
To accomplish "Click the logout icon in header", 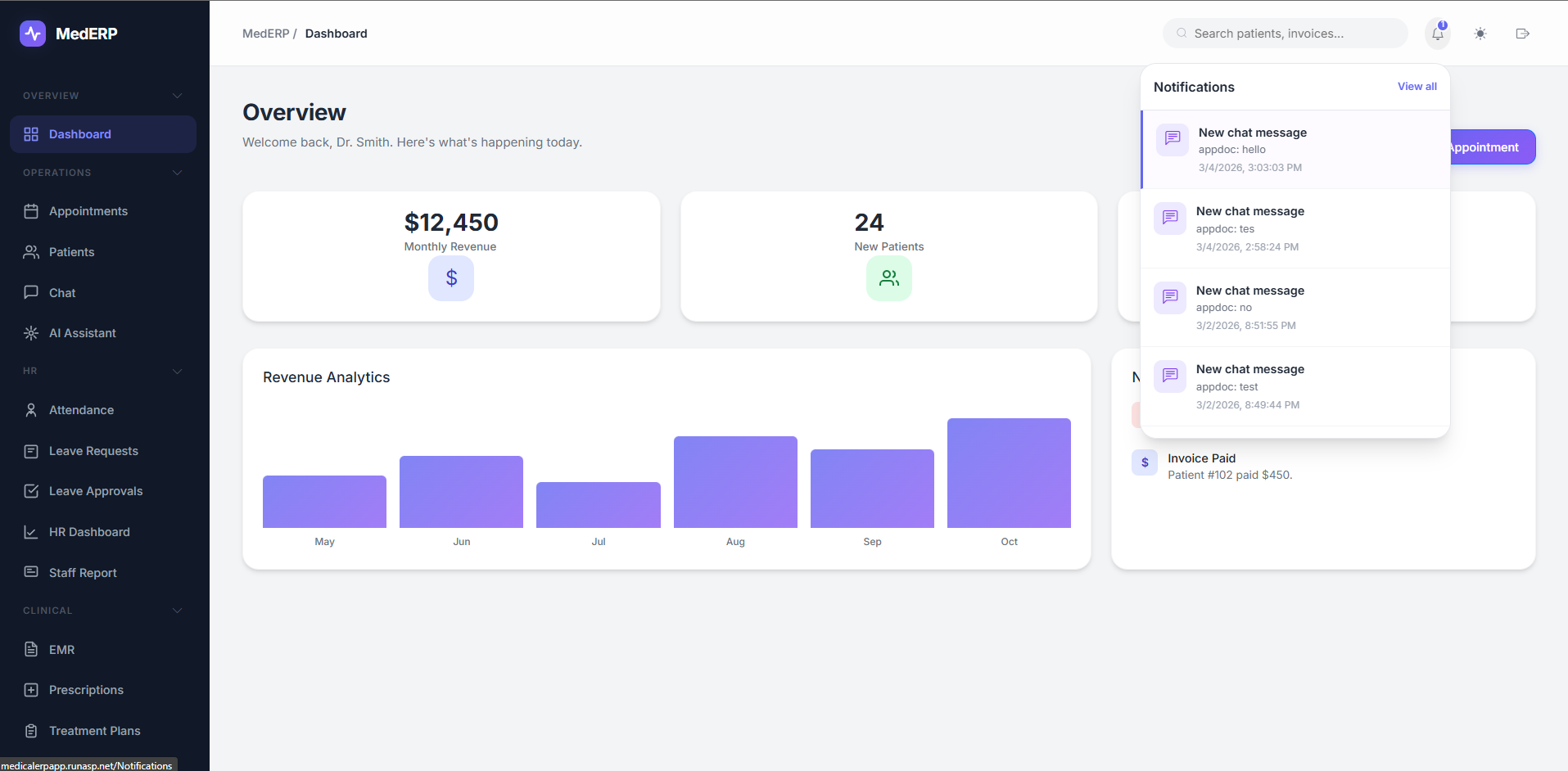I will (1522, 34).
